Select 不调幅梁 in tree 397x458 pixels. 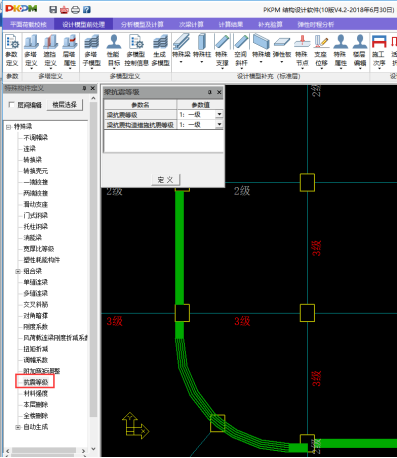tap(36, 137)
